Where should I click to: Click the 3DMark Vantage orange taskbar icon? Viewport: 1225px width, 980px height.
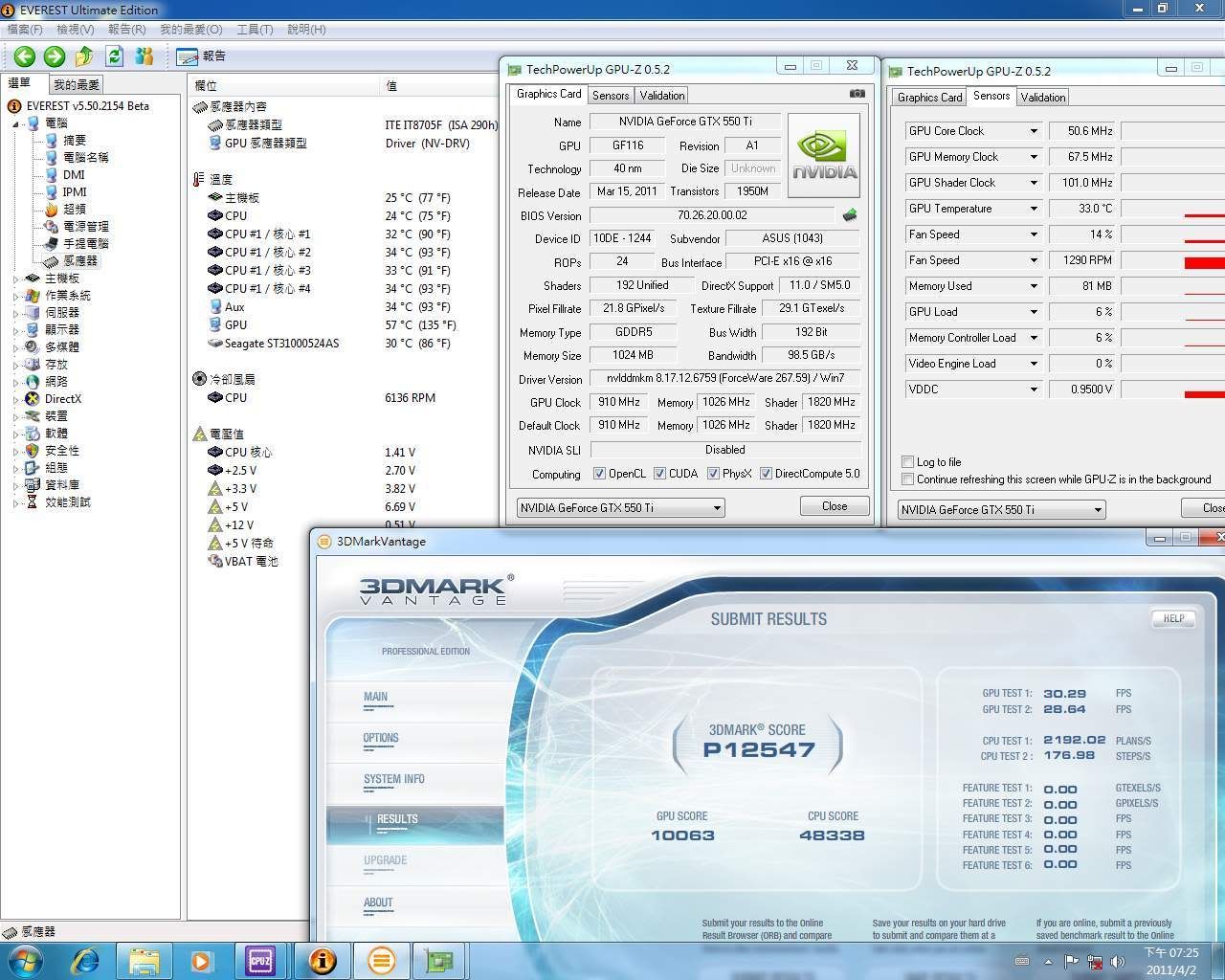pos(381,960)
